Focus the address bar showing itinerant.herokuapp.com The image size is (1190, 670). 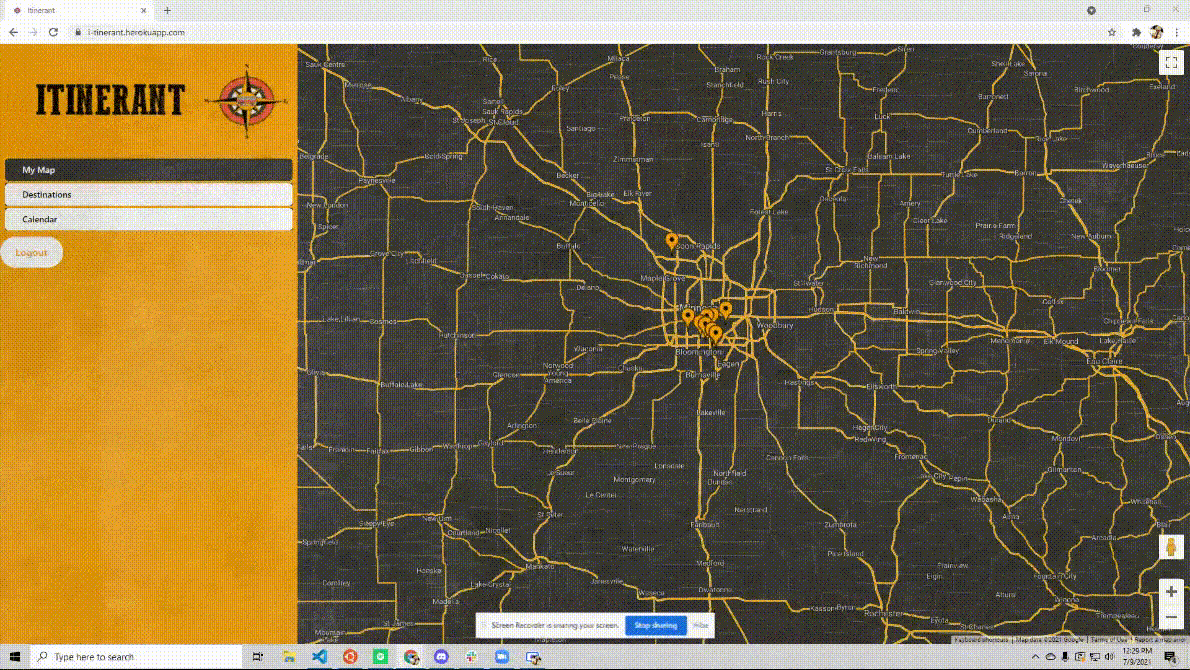coord(584,32)
